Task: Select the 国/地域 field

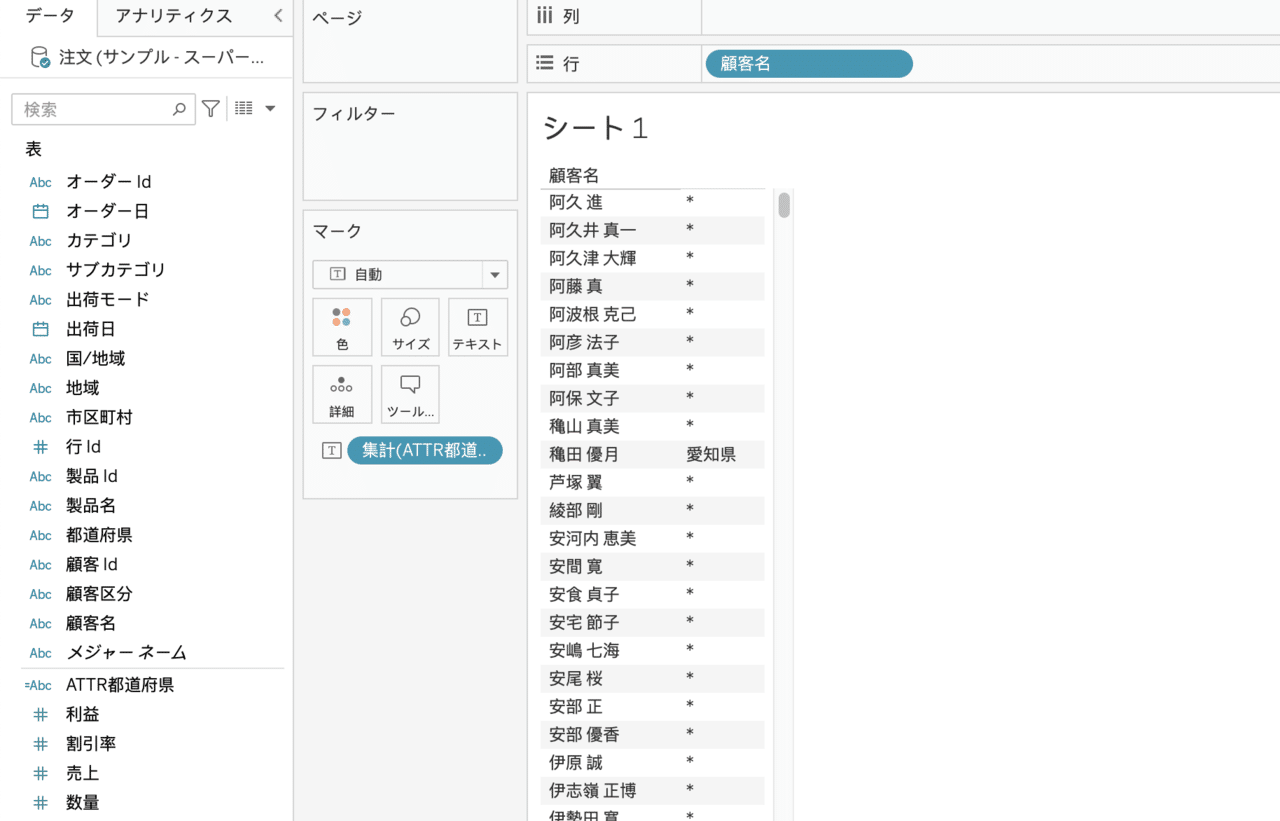Action: tap(96, 358)
